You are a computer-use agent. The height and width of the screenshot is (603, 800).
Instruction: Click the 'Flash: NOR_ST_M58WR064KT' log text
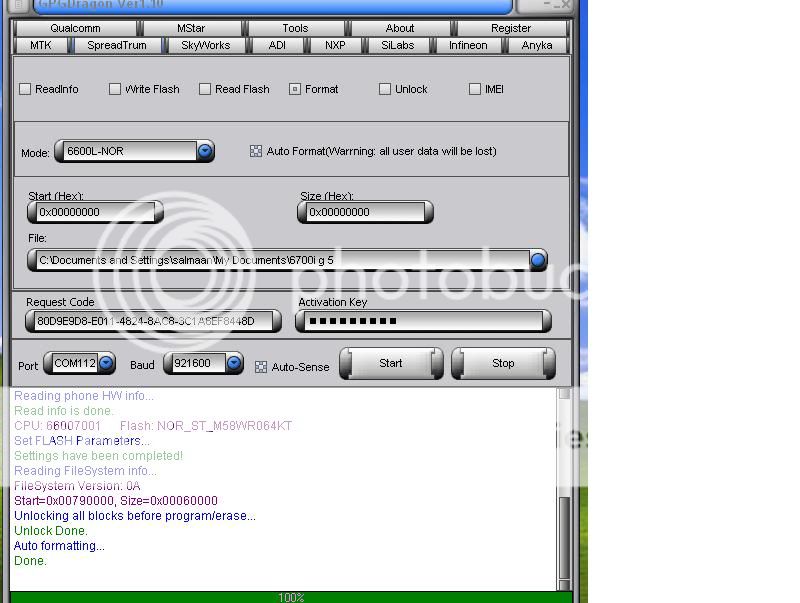coord(206,426)
